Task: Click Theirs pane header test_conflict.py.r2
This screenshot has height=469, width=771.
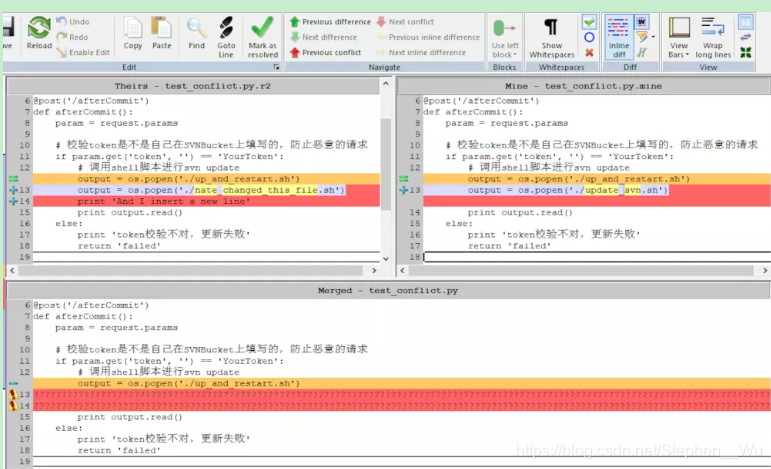Action: click(193, 86)
